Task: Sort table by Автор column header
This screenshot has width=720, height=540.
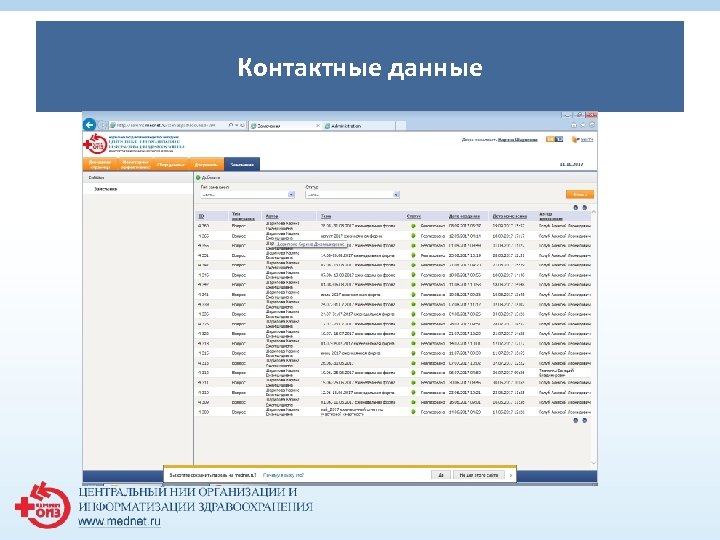Action: (271, 216)
